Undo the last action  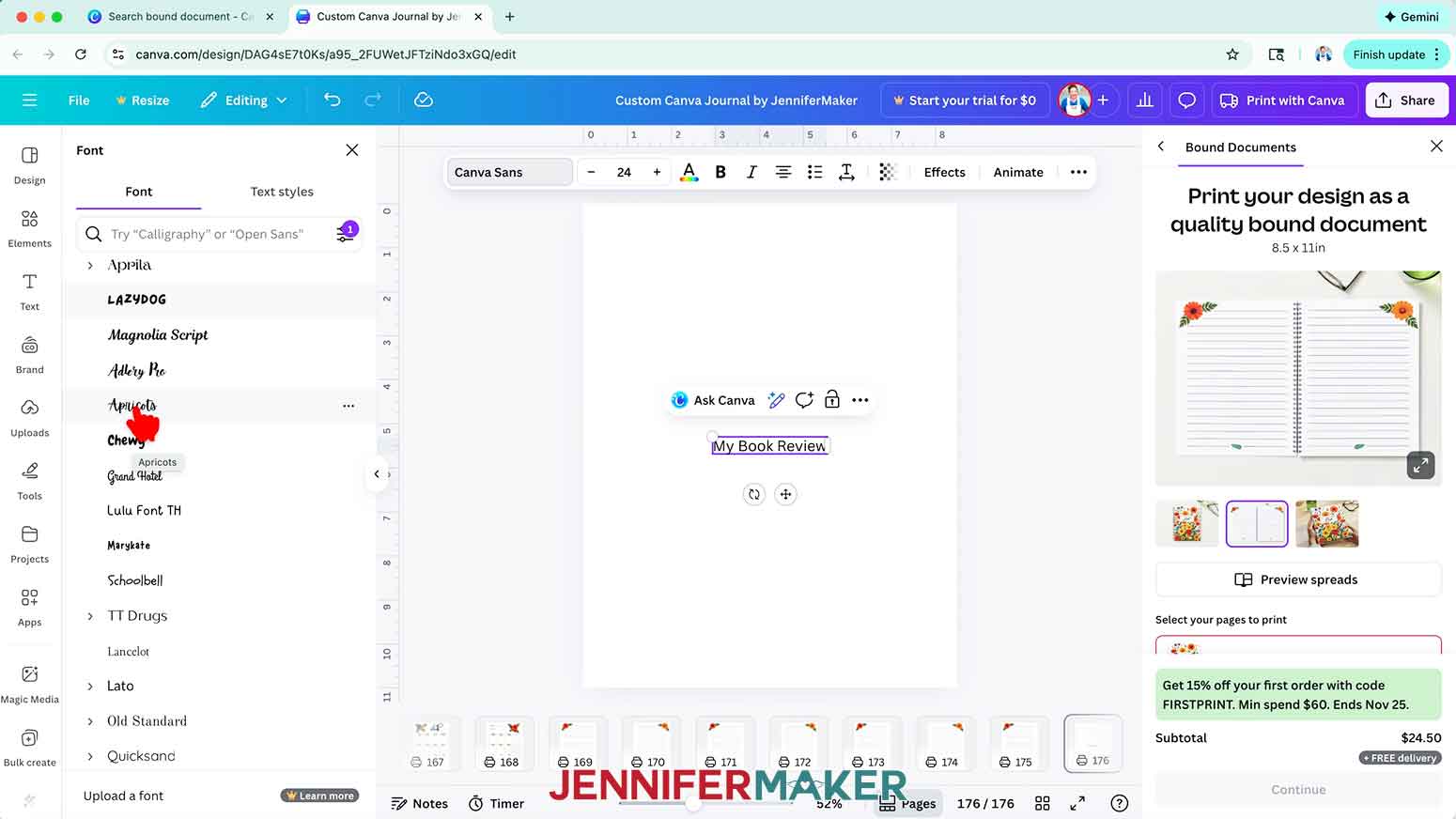coord(332,100)
